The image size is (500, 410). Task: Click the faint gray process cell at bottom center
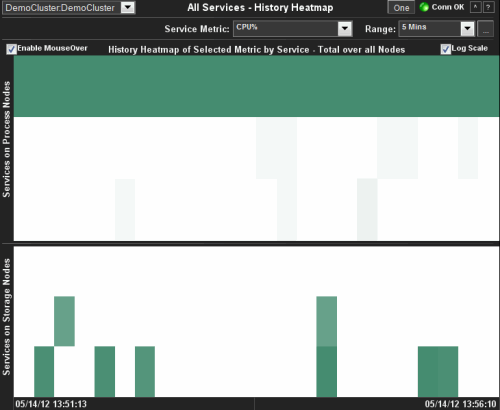pyautogui.click(x=287, y=209)
